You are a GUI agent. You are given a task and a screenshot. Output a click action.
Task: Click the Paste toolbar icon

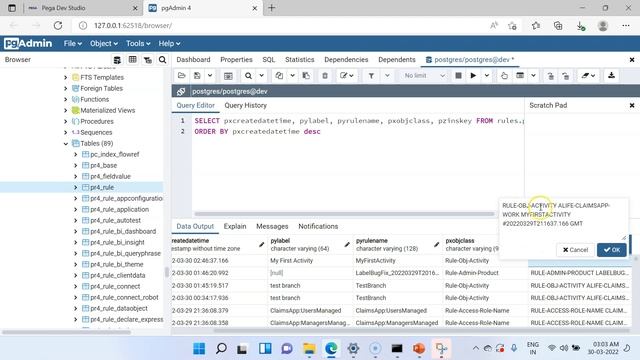coord(306,76)
